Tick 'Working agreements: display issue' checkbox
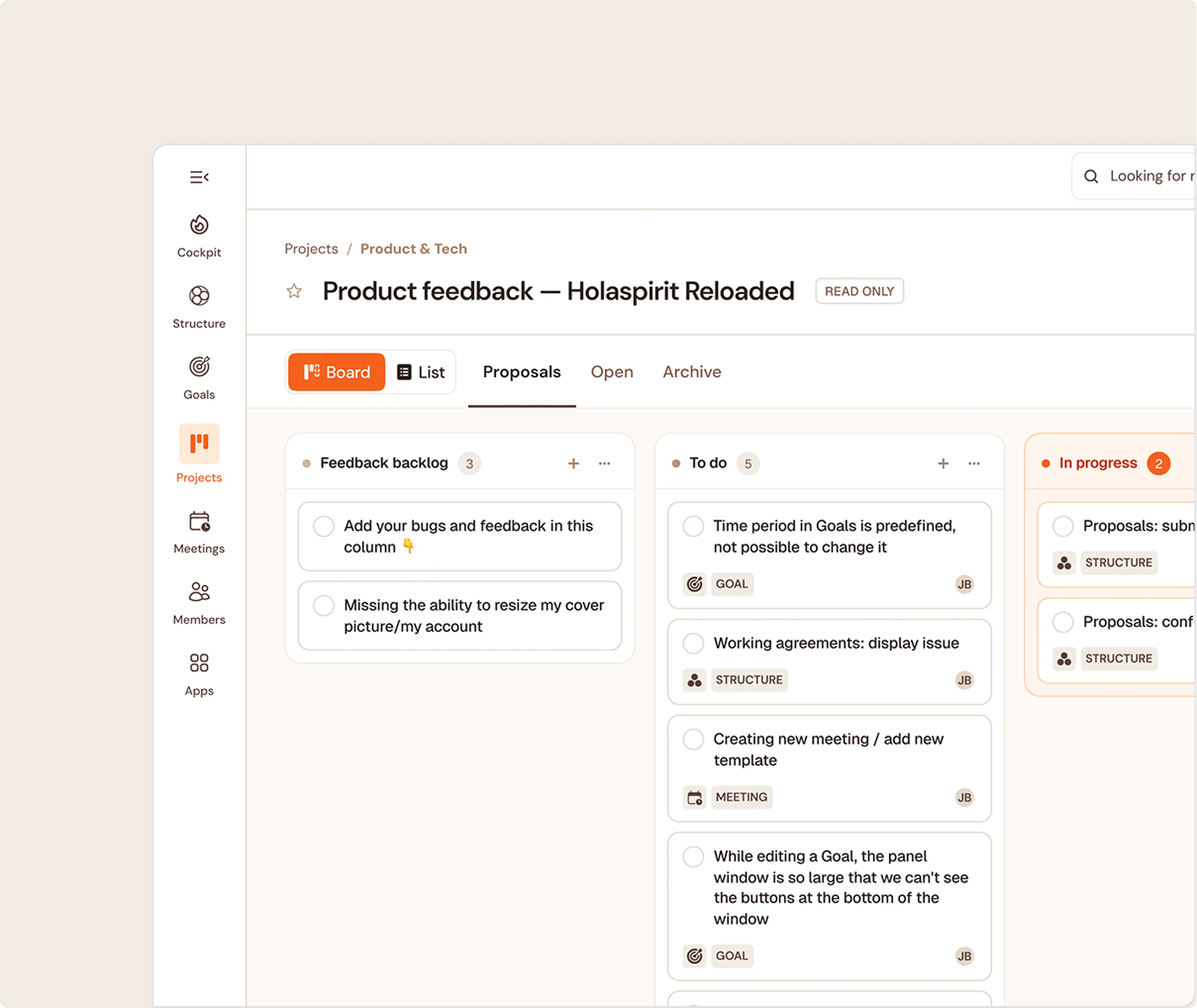The height and width of the screenshot is (1008, 1197). pos(693,643)
